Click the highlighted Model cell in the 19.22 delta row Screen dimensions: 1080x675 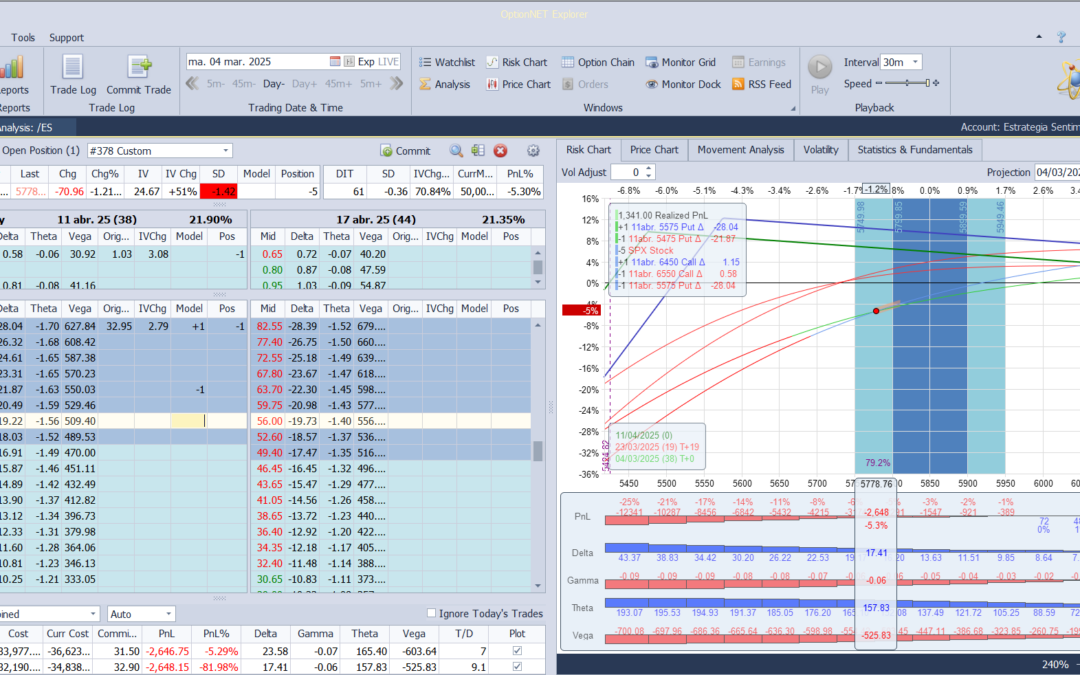click(x=188, y=421)
